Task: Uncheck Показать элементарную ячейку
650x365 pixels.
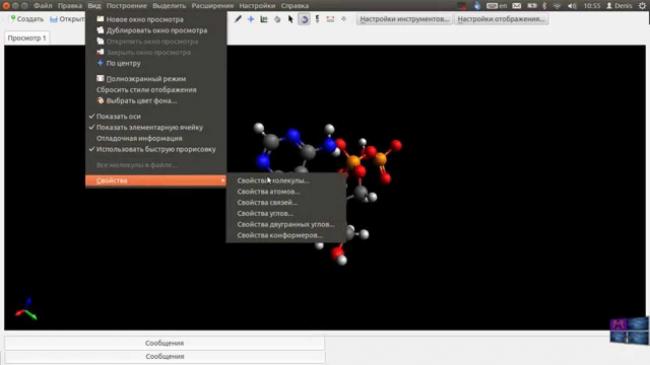Action: click(156, 127)
